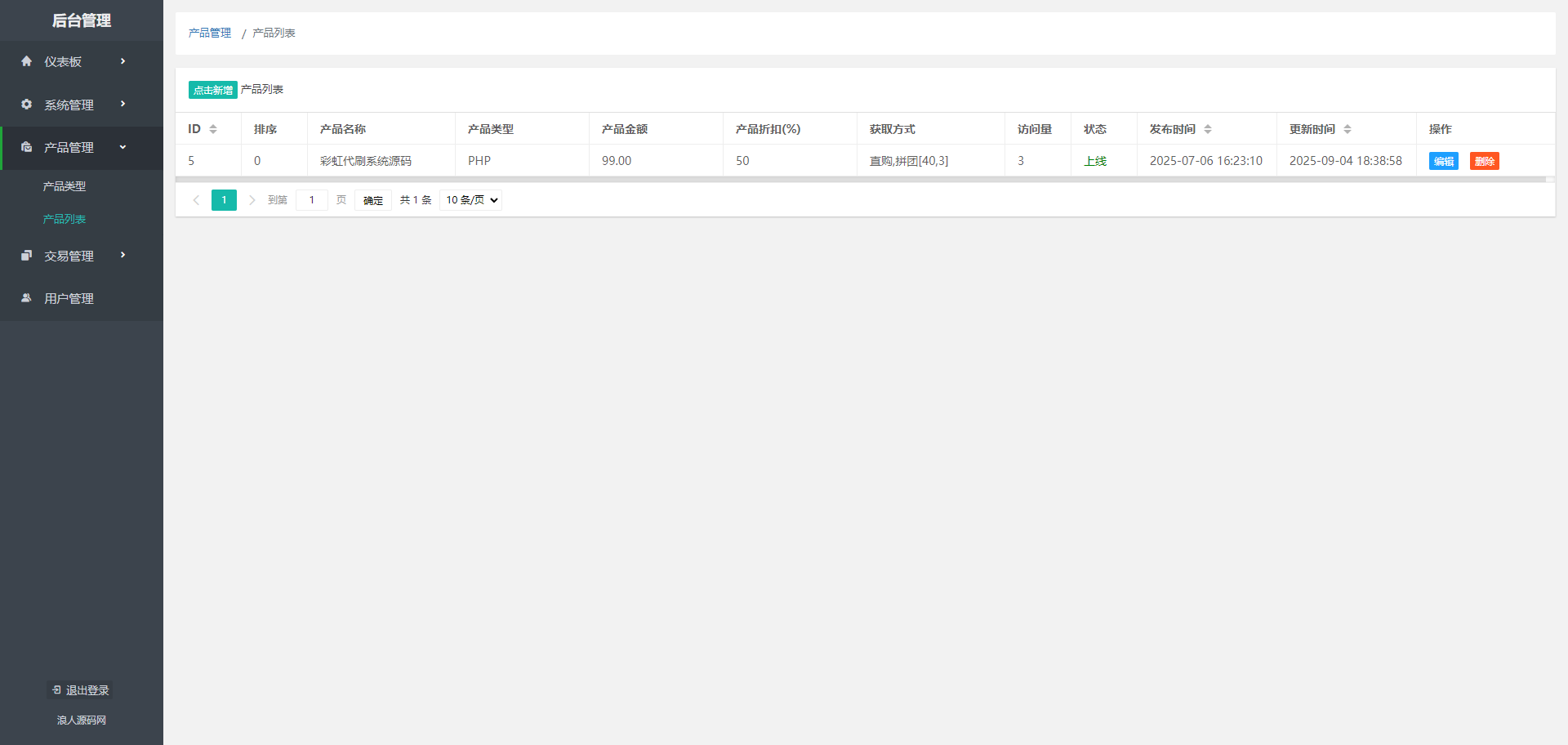Expand the dashboard menu chevron

pyautogui.click(x=123, y=61)
